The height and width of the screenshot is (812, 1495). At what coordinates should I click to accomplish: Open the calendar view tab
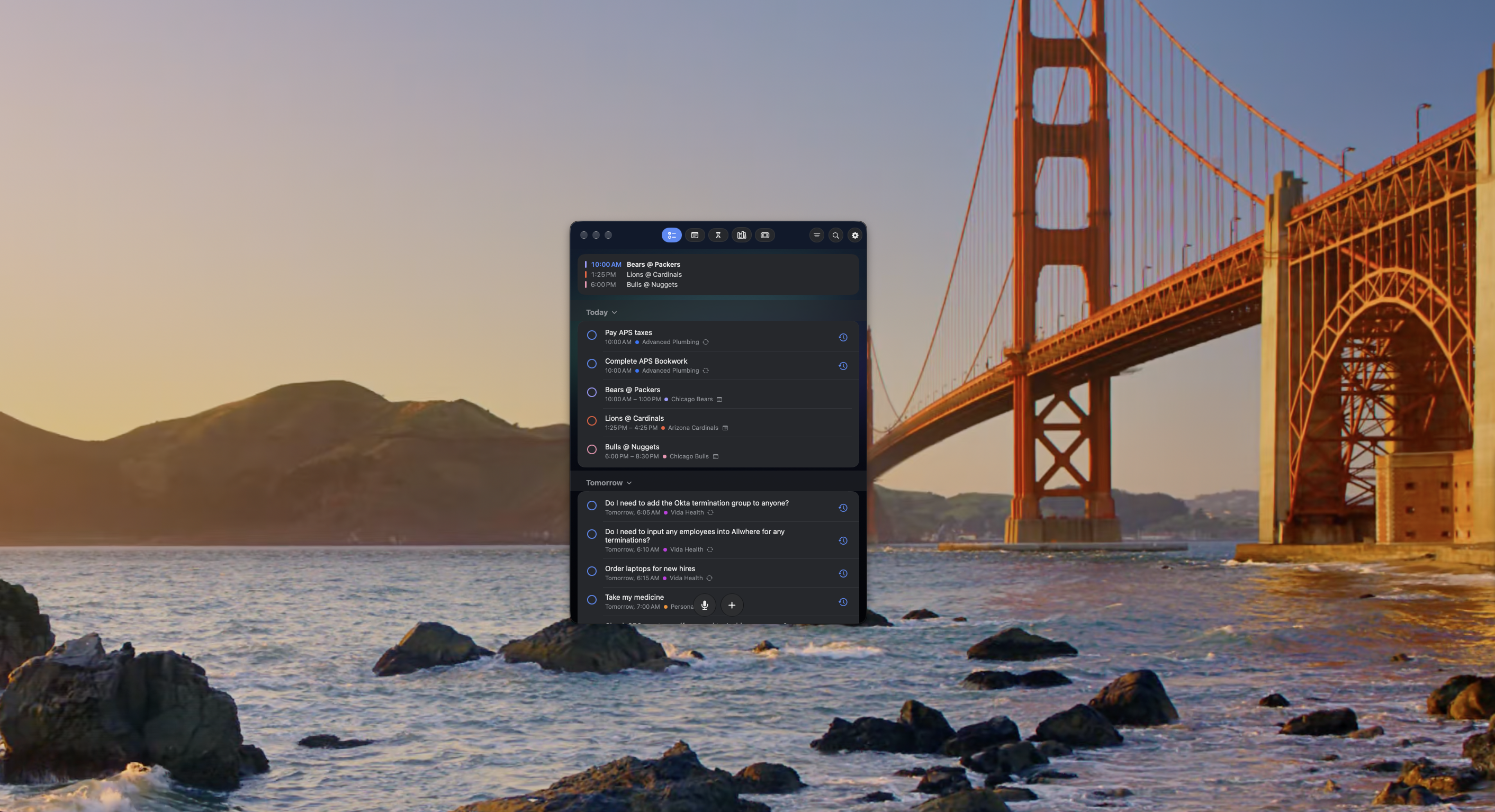[695, 235]
